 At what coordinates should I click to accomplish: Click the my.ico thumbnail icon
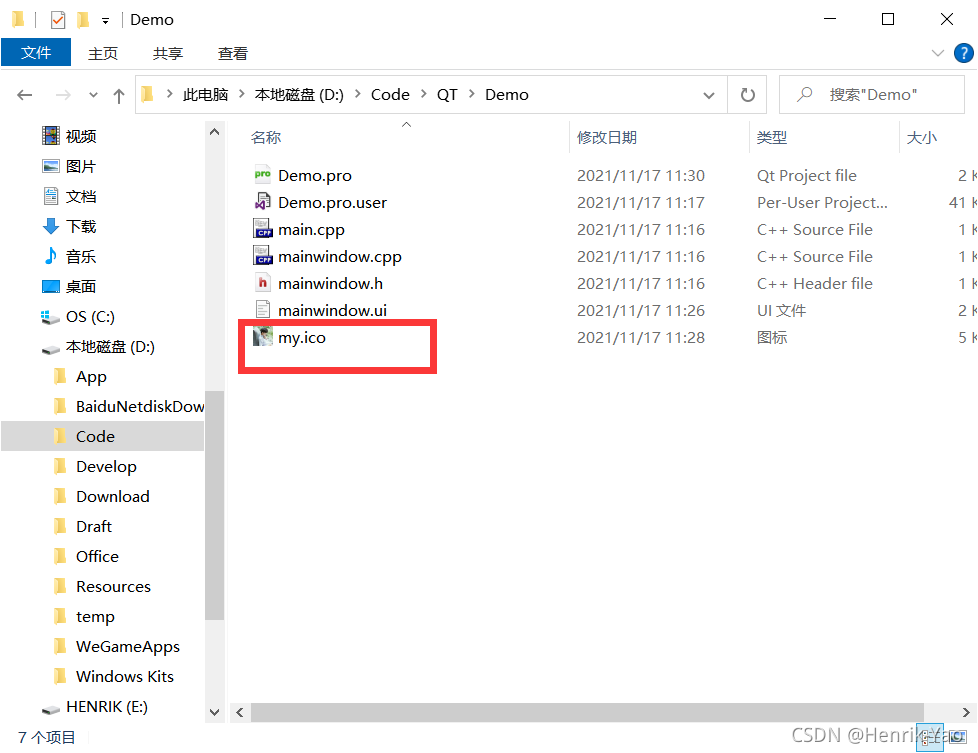(263, 337)
